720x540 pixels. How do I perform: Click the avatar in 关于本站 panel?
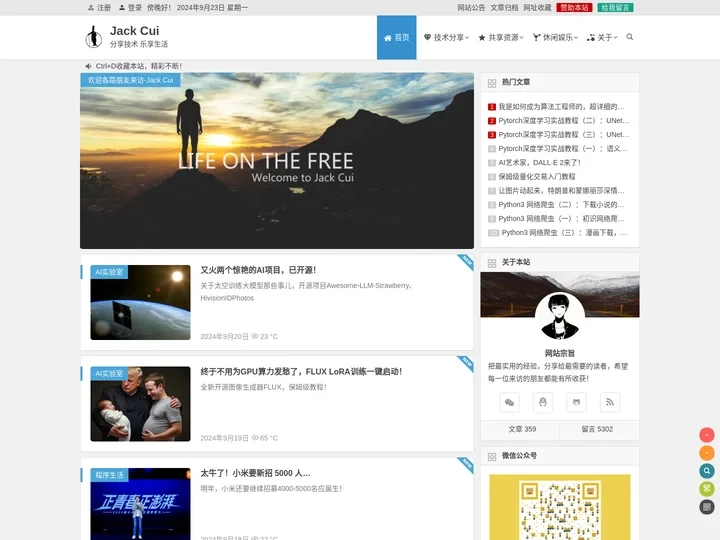tap(560, 316)
